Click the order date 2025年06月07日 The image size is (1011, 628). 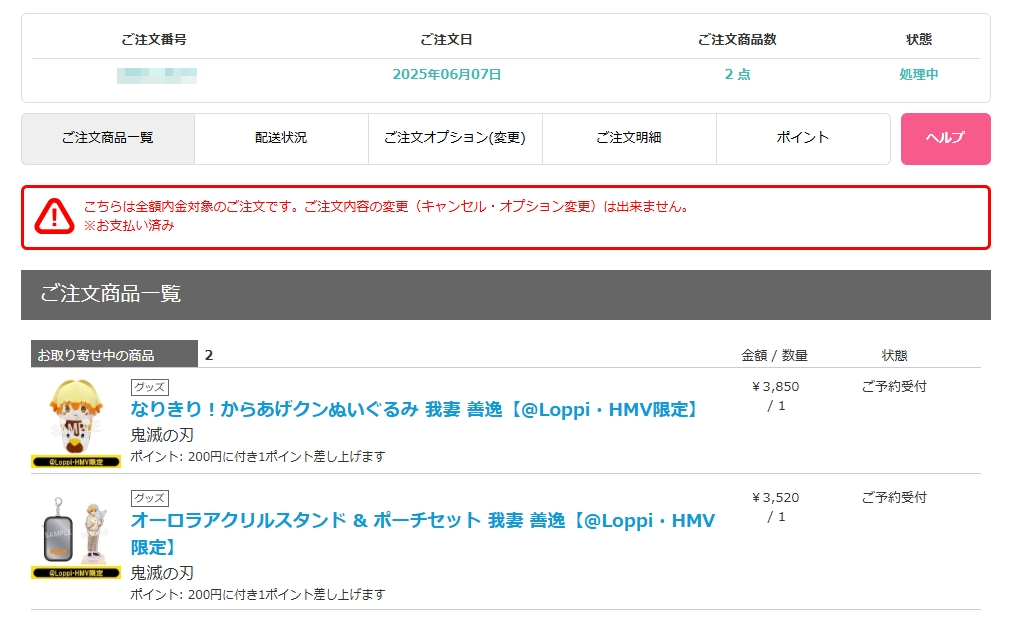(447, 75)
